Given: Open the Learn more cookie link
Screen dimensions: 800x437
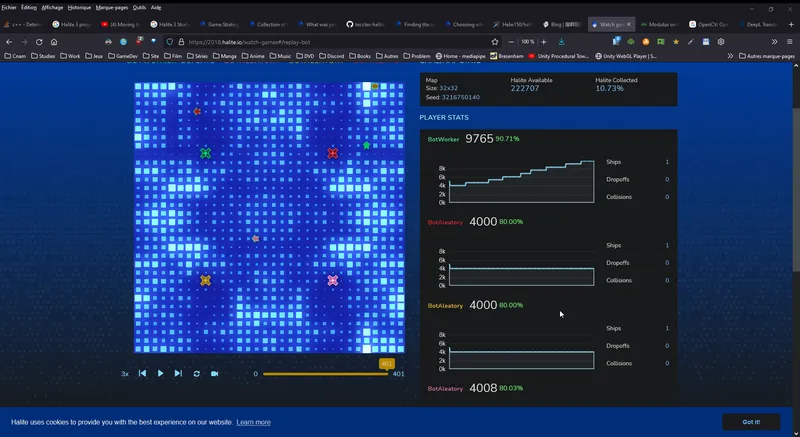Looking at the screenshot, I should 254,422.
